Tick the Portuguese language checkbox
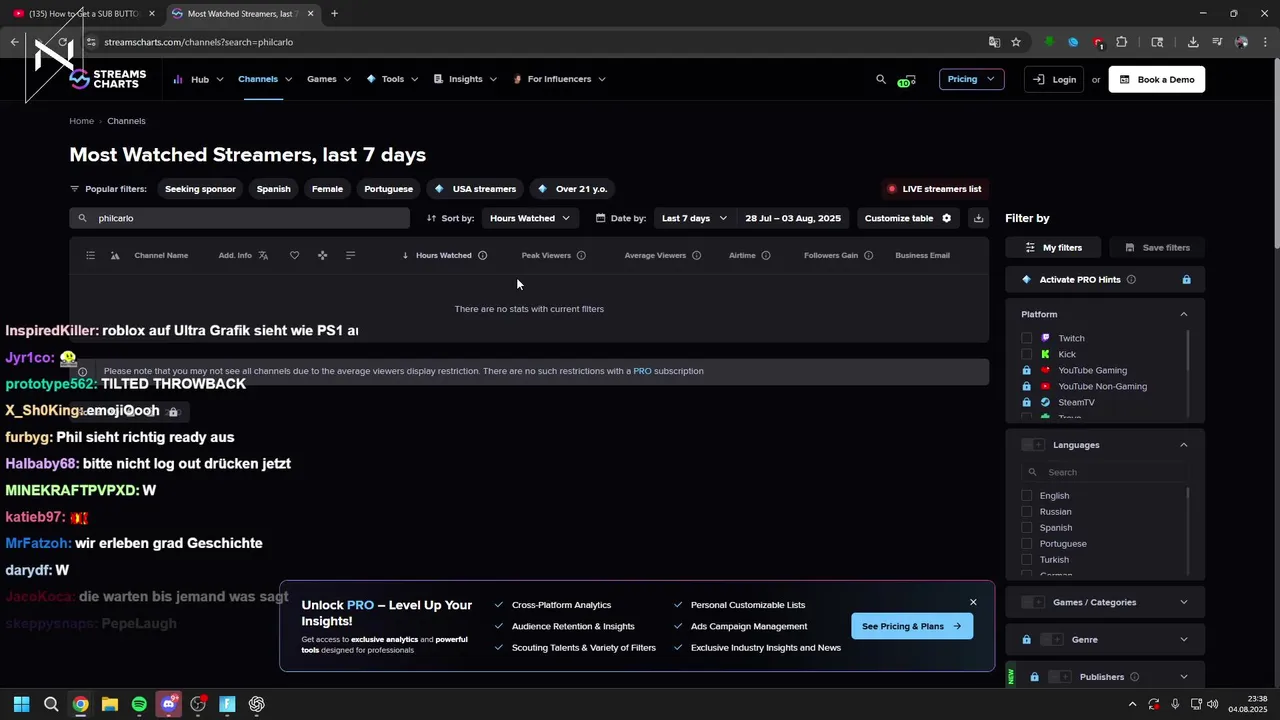 [1026, 543]
